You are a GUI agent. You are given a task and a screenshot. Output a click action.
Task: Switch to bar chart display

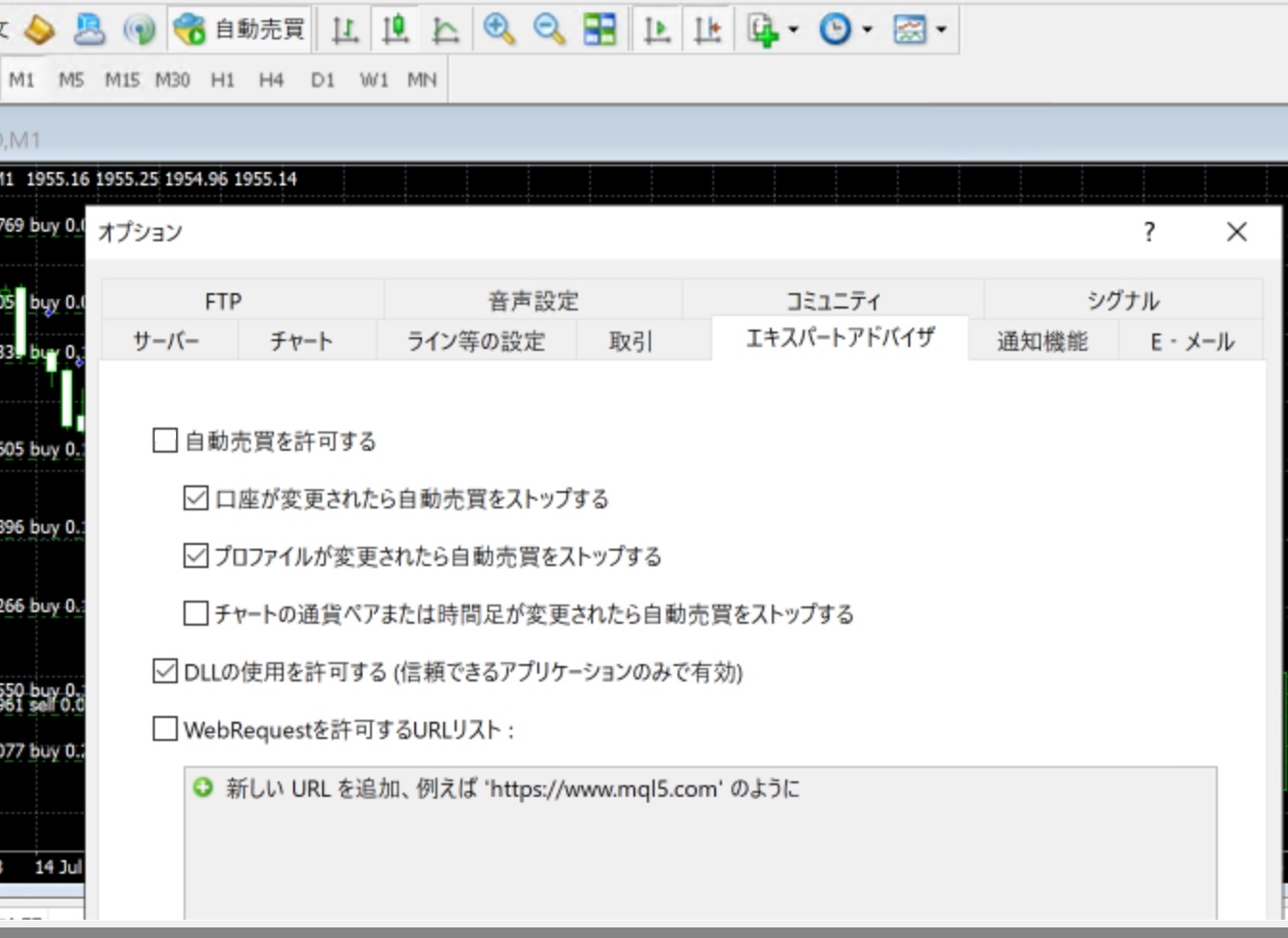[x=345, y=30]
